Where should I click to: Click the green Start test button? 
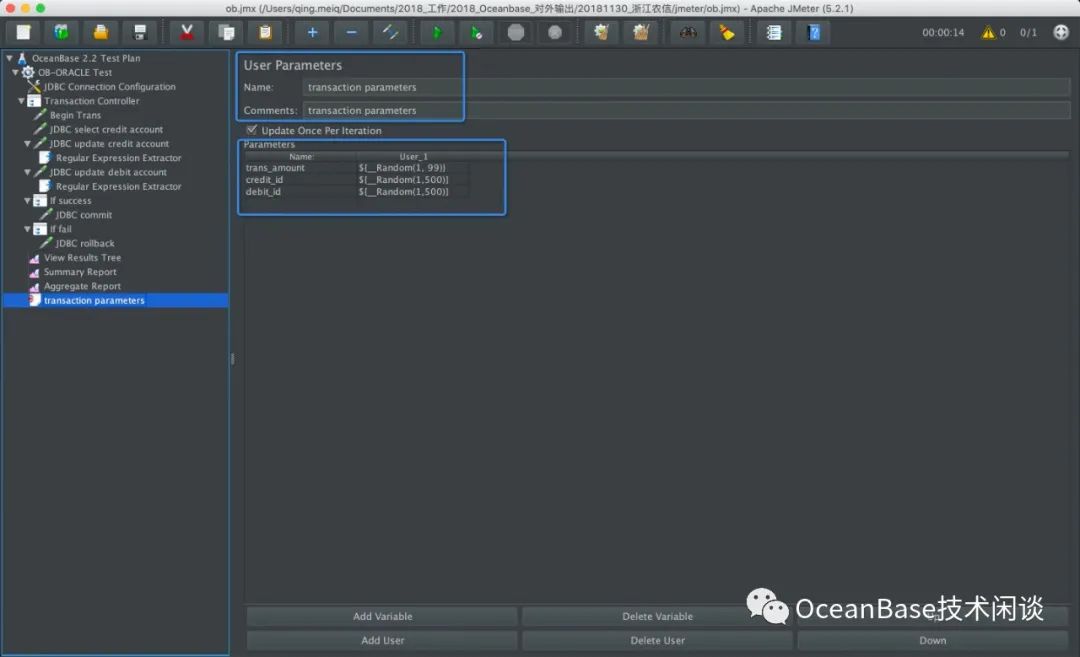pos(437,32)
